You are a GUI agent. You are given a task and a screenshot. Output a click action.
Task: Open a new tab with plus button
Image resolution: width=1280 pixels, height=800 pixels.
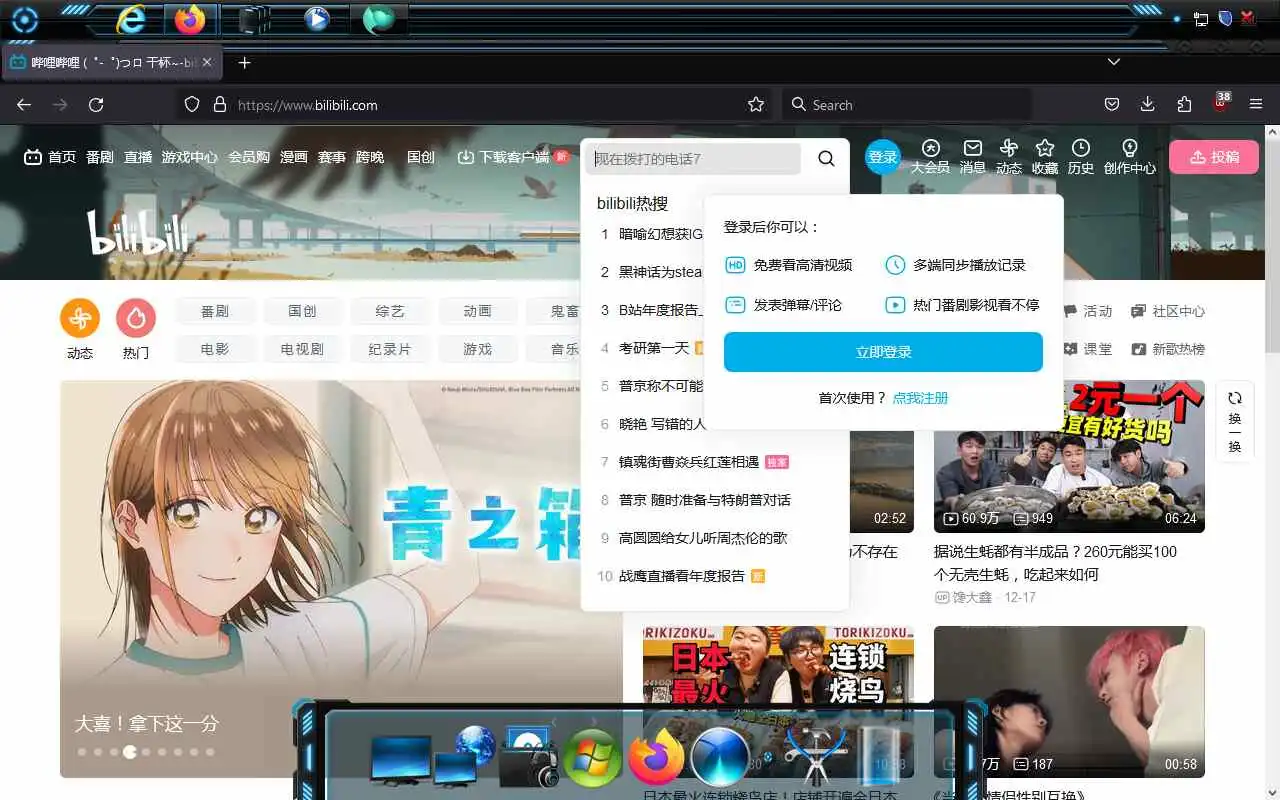pos(244,62)
